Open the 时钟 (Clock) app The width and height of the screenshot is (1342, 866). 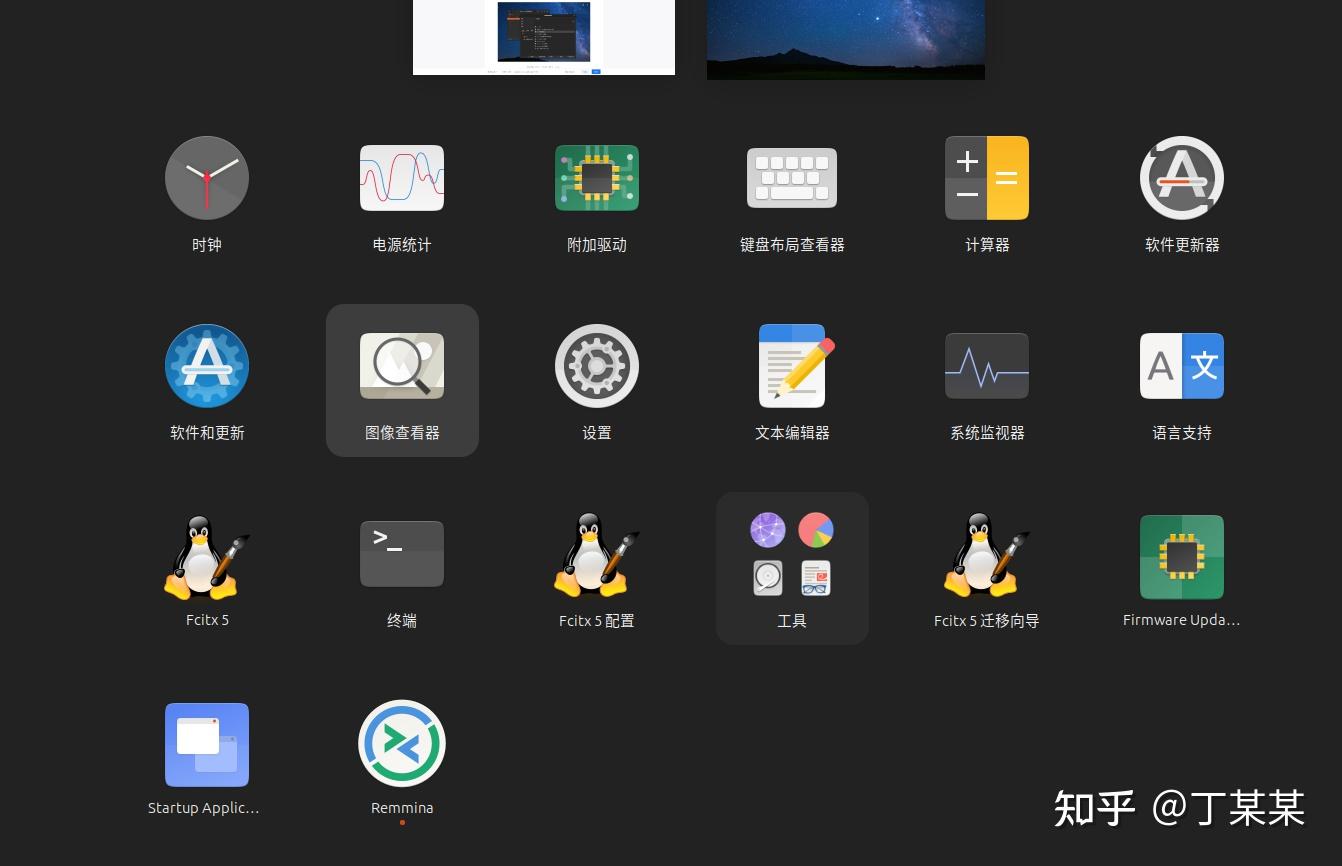coord(207,178)
